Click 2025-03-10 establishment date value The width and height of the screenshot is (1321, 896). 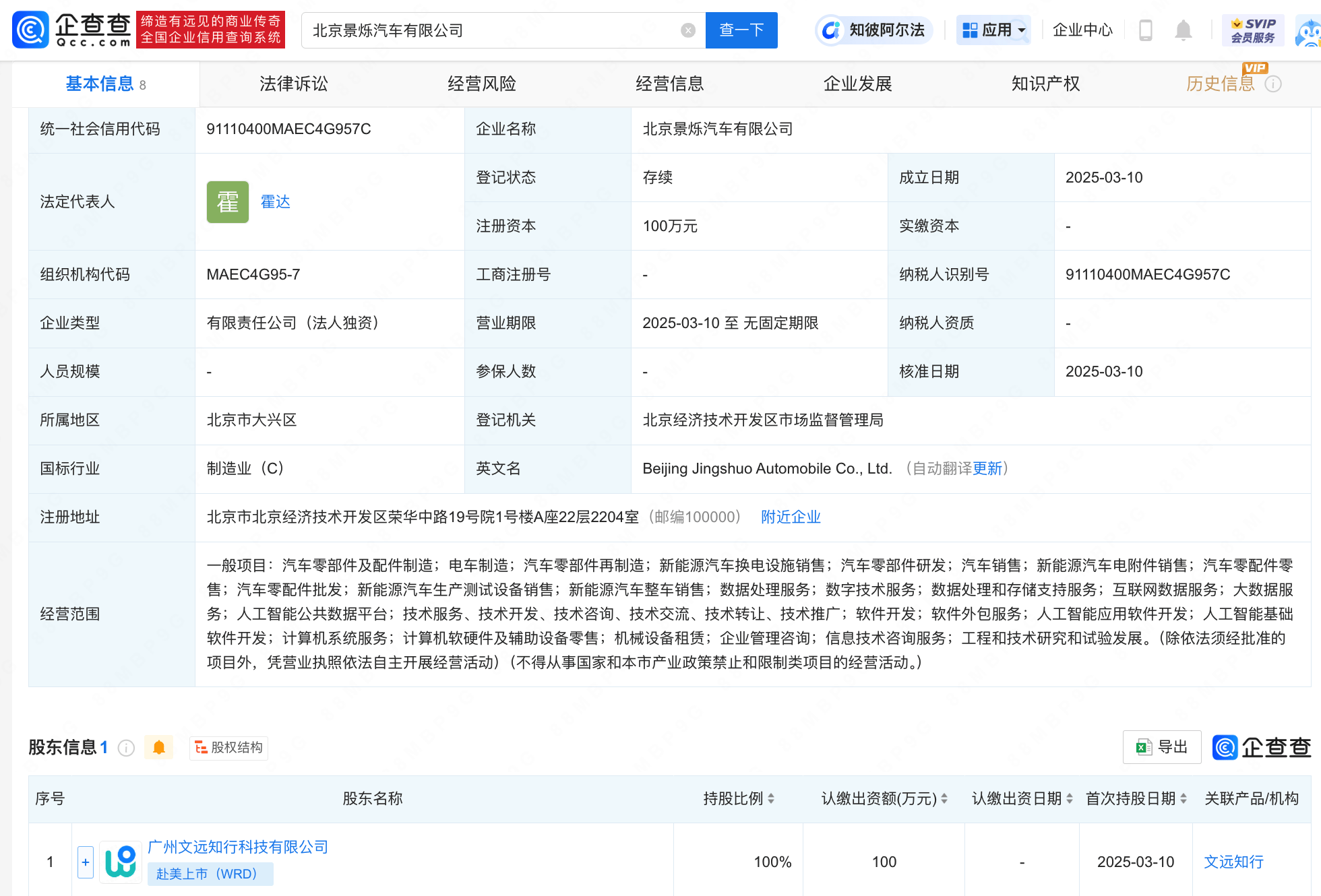(x=1104, y=177)
